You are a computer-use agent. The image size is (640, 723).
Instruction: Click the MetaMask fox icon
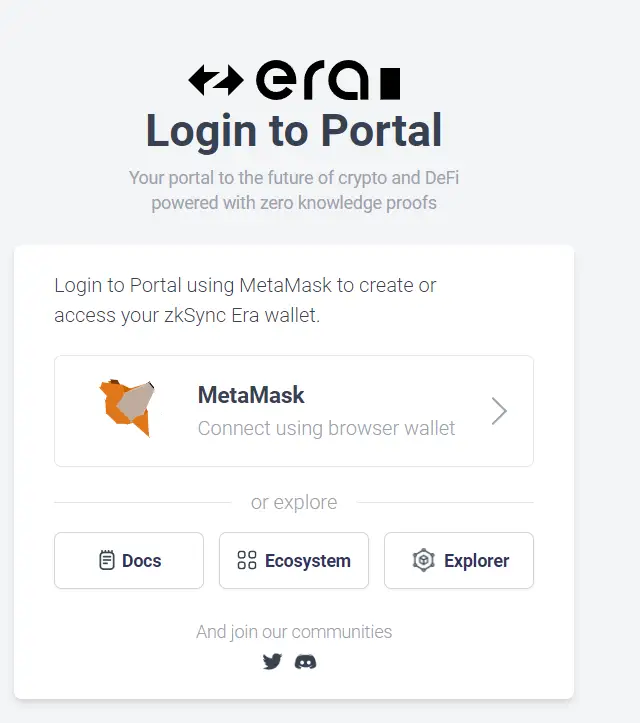[127, 408]
